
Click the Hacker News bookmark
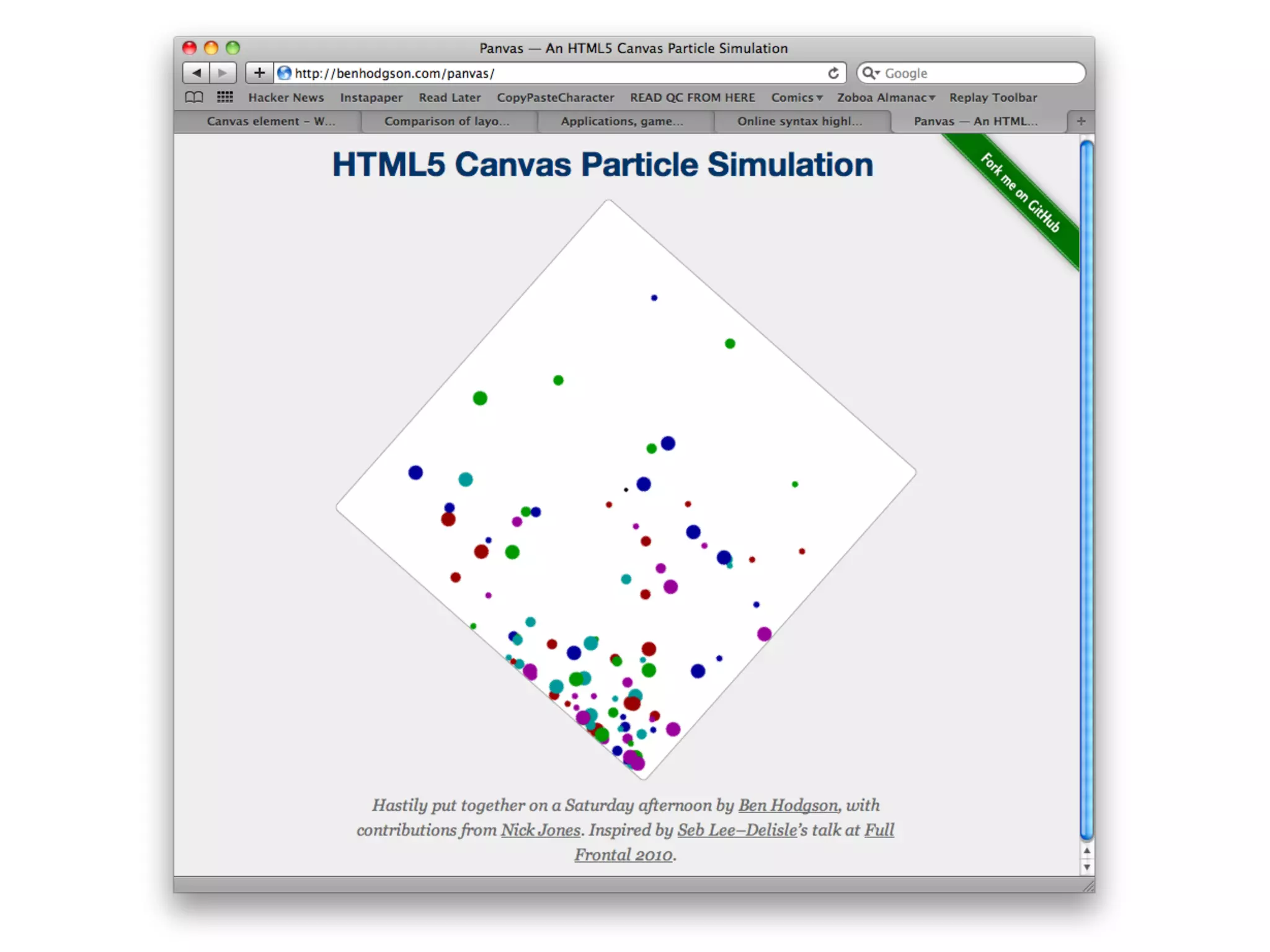coord(286,97)
